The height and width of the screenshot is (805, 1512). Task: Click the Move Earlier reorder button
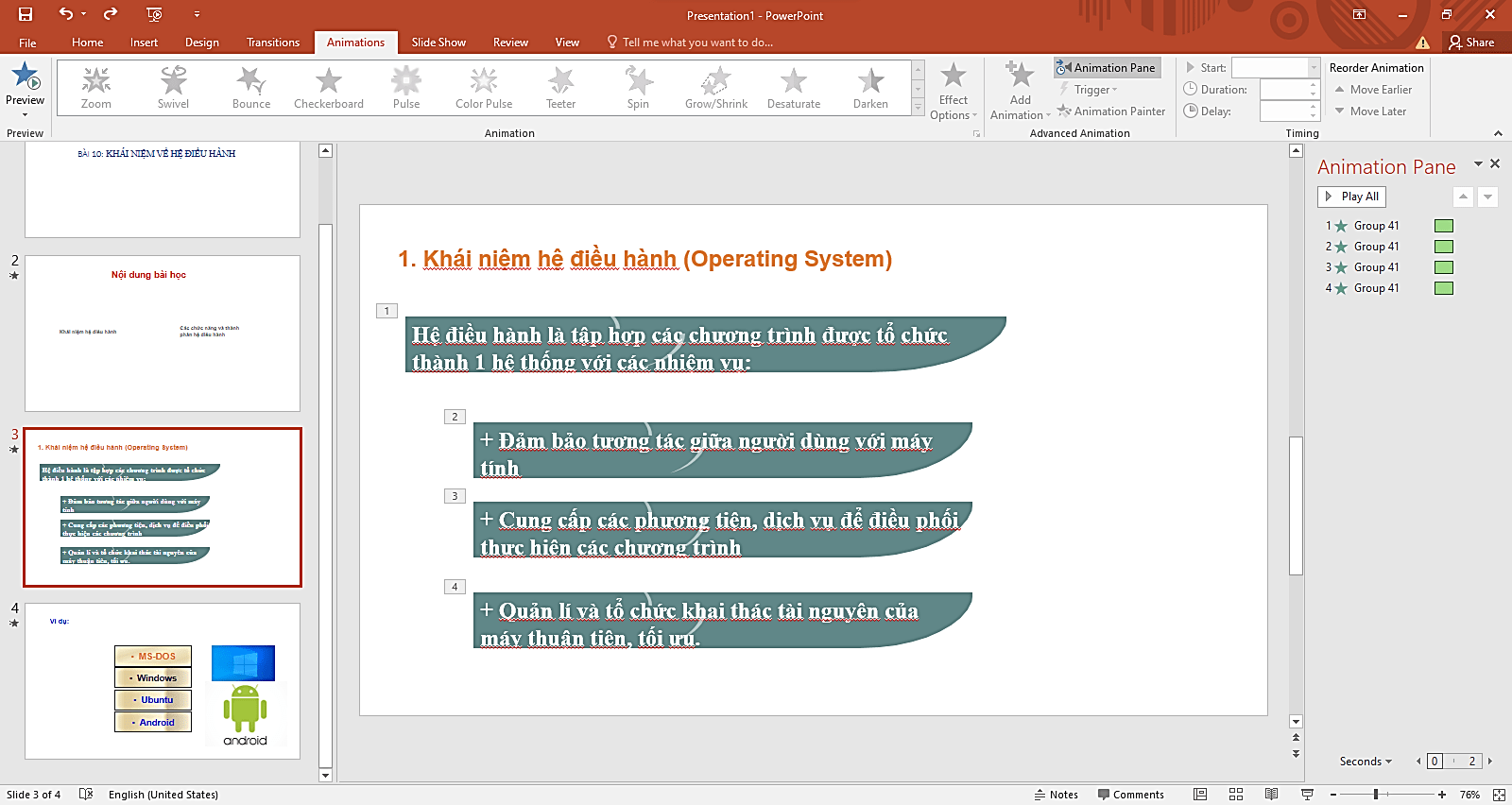(1373, 90)
